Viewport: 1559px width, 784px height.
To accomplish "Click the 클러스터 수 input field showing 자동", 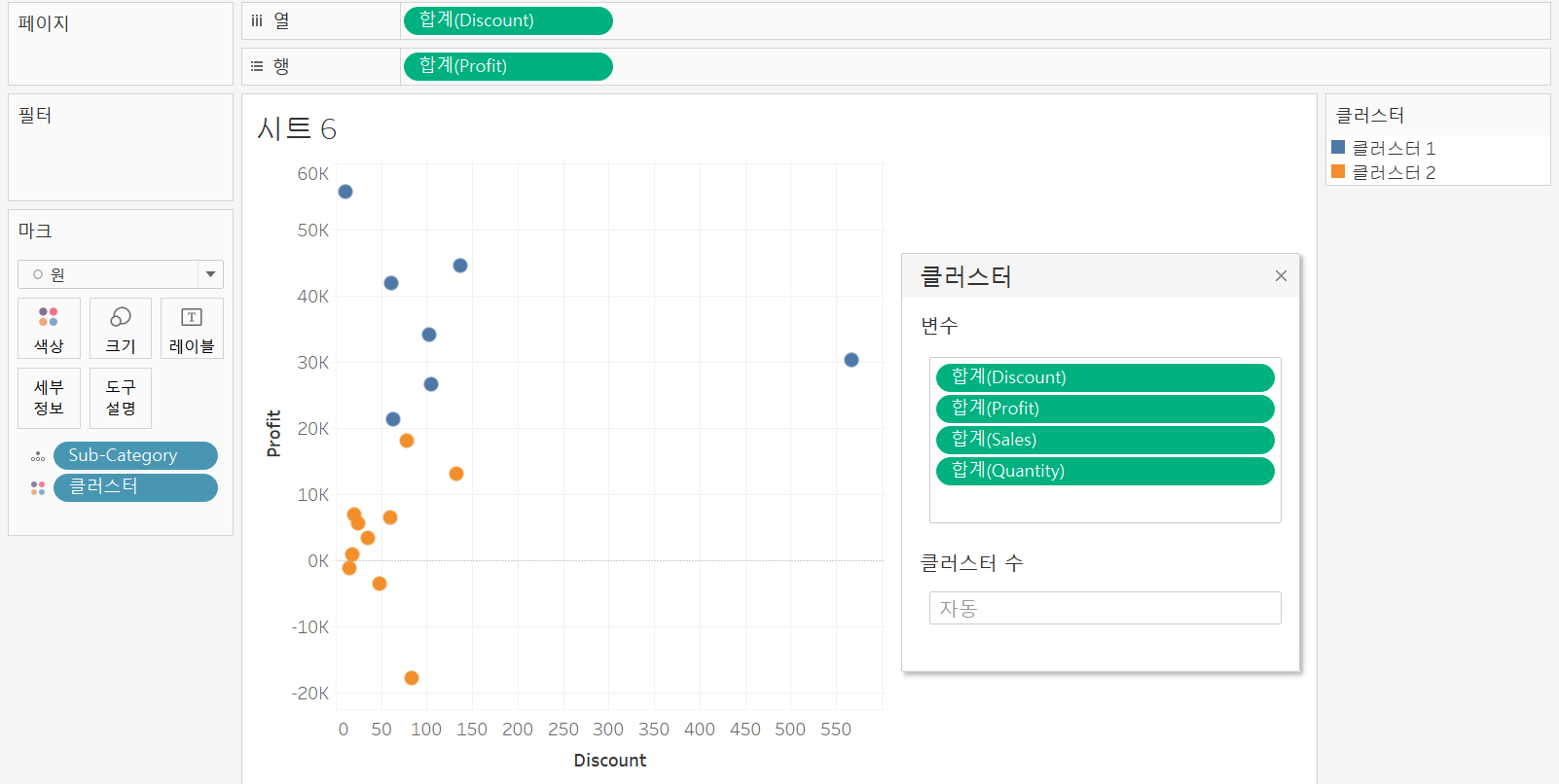I will click(1105, 608).
